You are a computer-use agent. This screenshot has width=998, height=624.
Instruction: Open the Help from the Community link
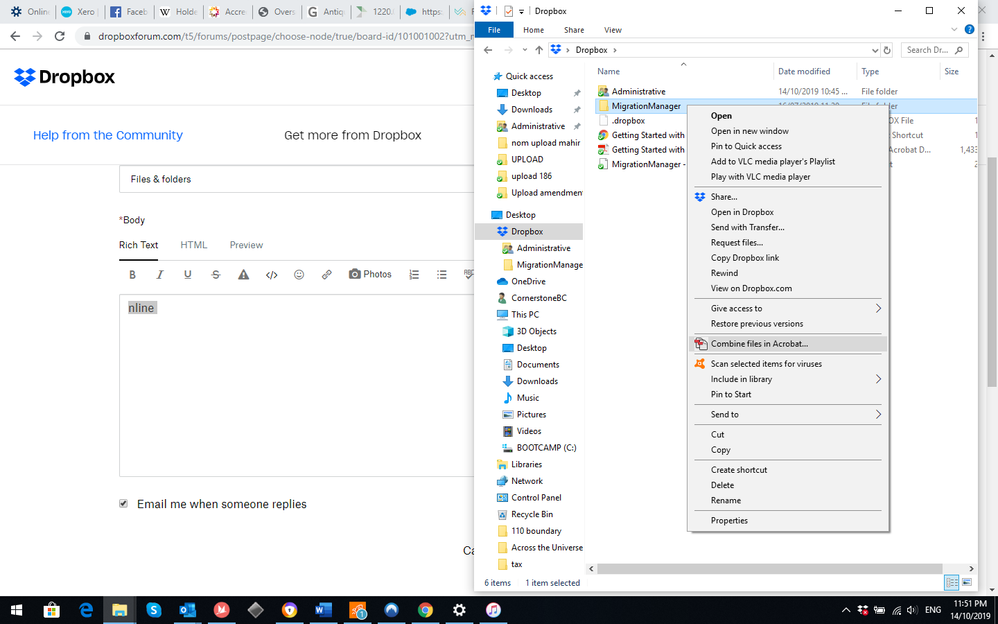pyautogui.click(x=108, y=135)
